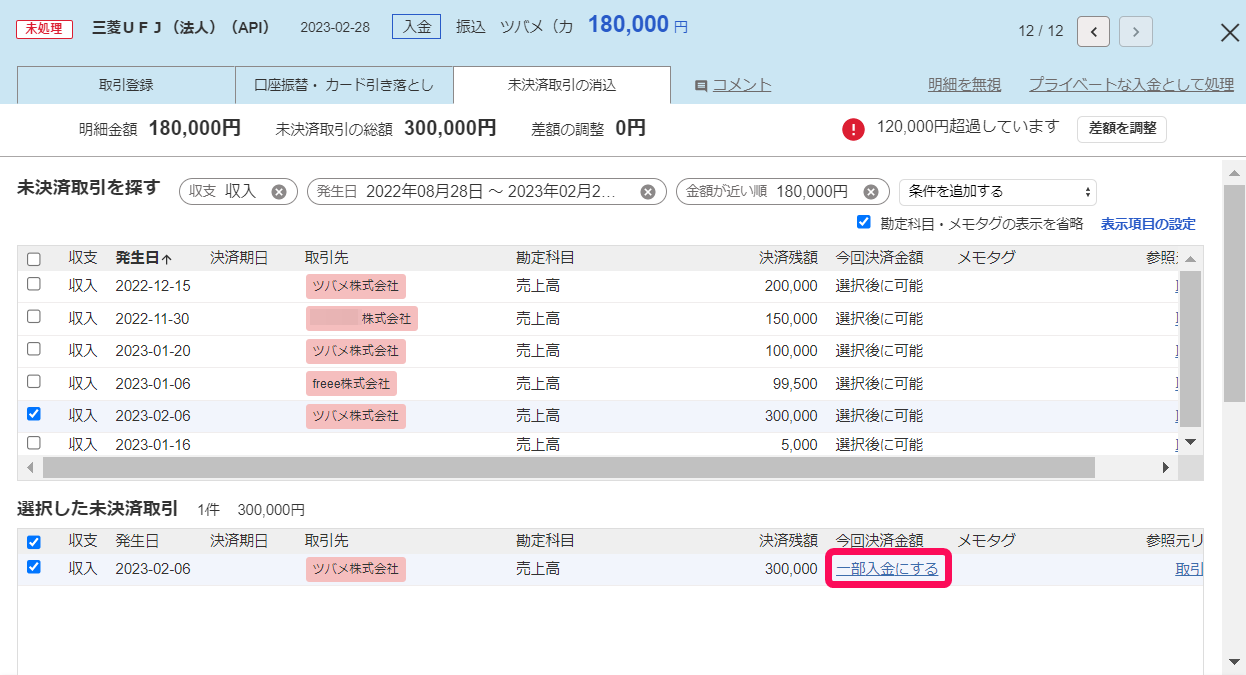
Task: Click the red exclamation warning icon
Action: pos(853,129)
